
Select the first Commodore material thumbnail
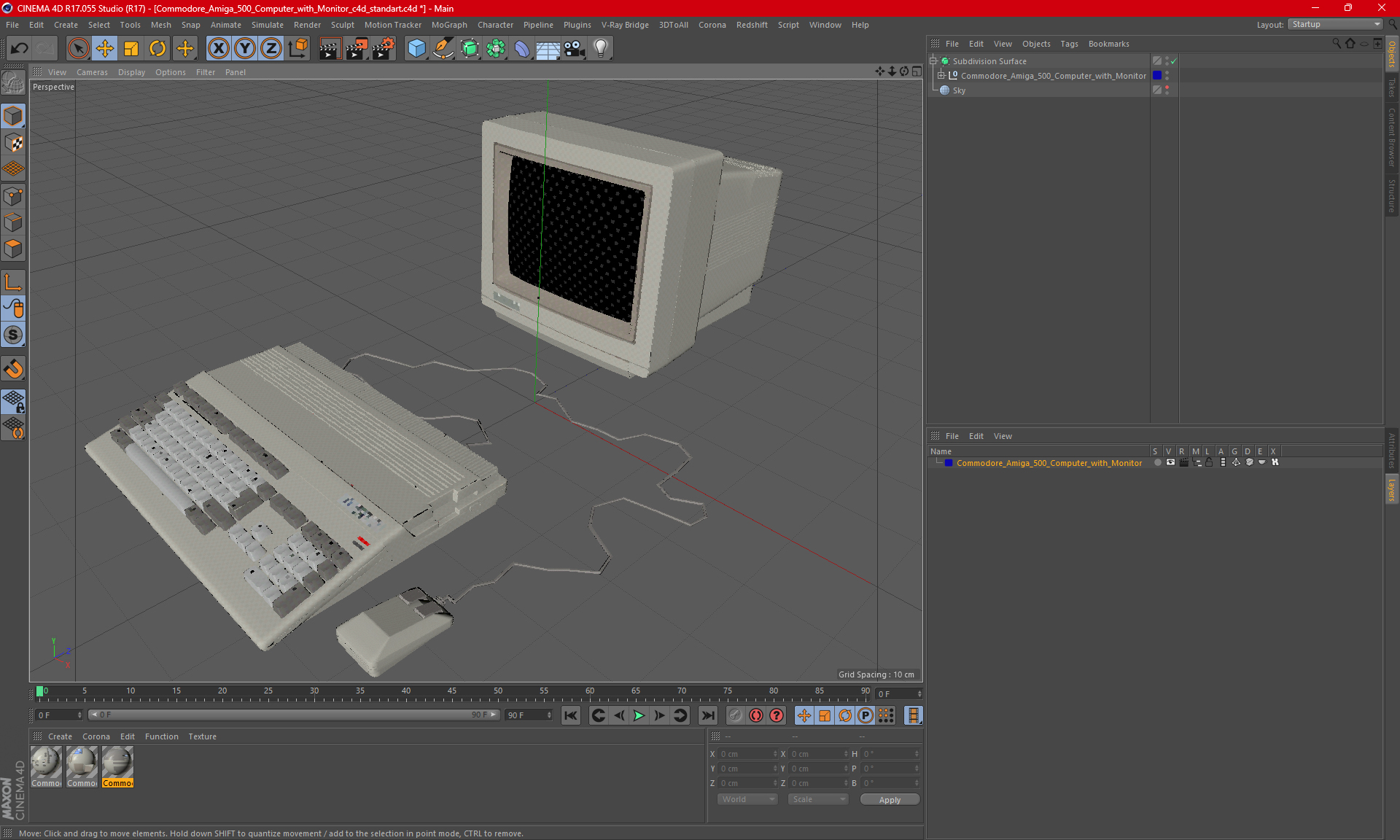pos(46,766)
